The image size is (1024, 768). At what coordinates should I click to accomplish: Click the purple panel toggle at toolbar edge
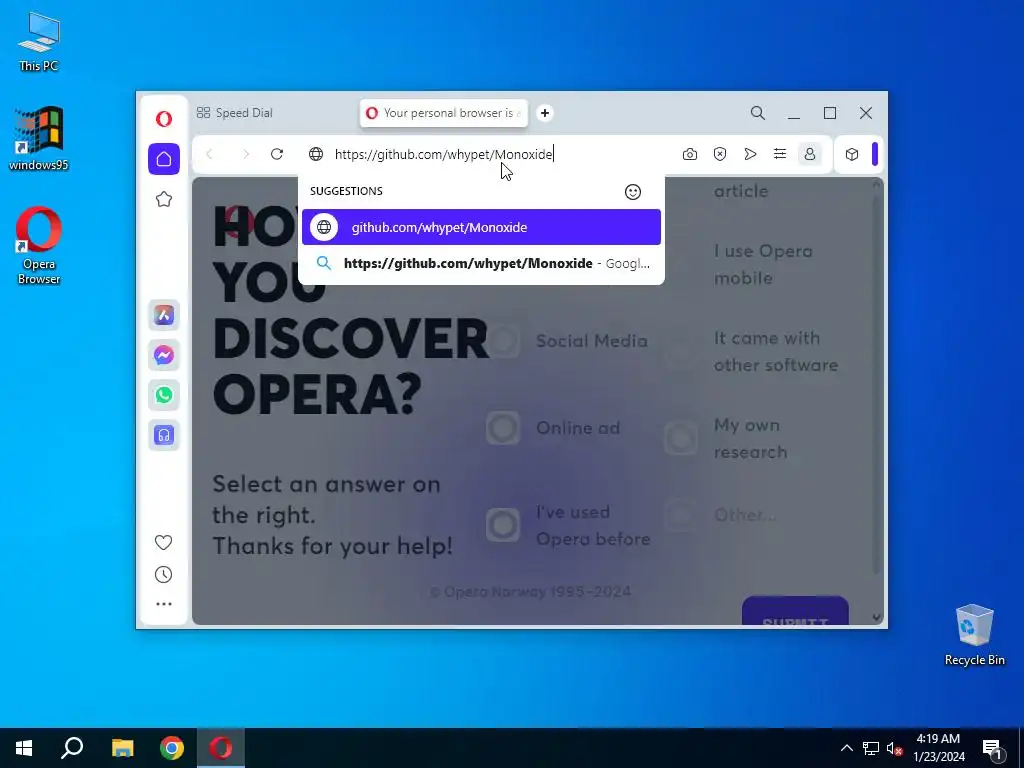point(875,154)
